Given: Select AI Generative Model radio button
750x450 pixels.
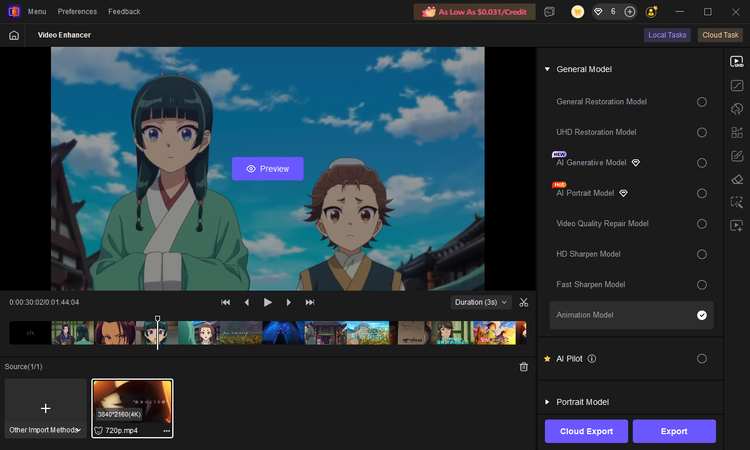Looking at the screenshot, I should tap(701, 163).
